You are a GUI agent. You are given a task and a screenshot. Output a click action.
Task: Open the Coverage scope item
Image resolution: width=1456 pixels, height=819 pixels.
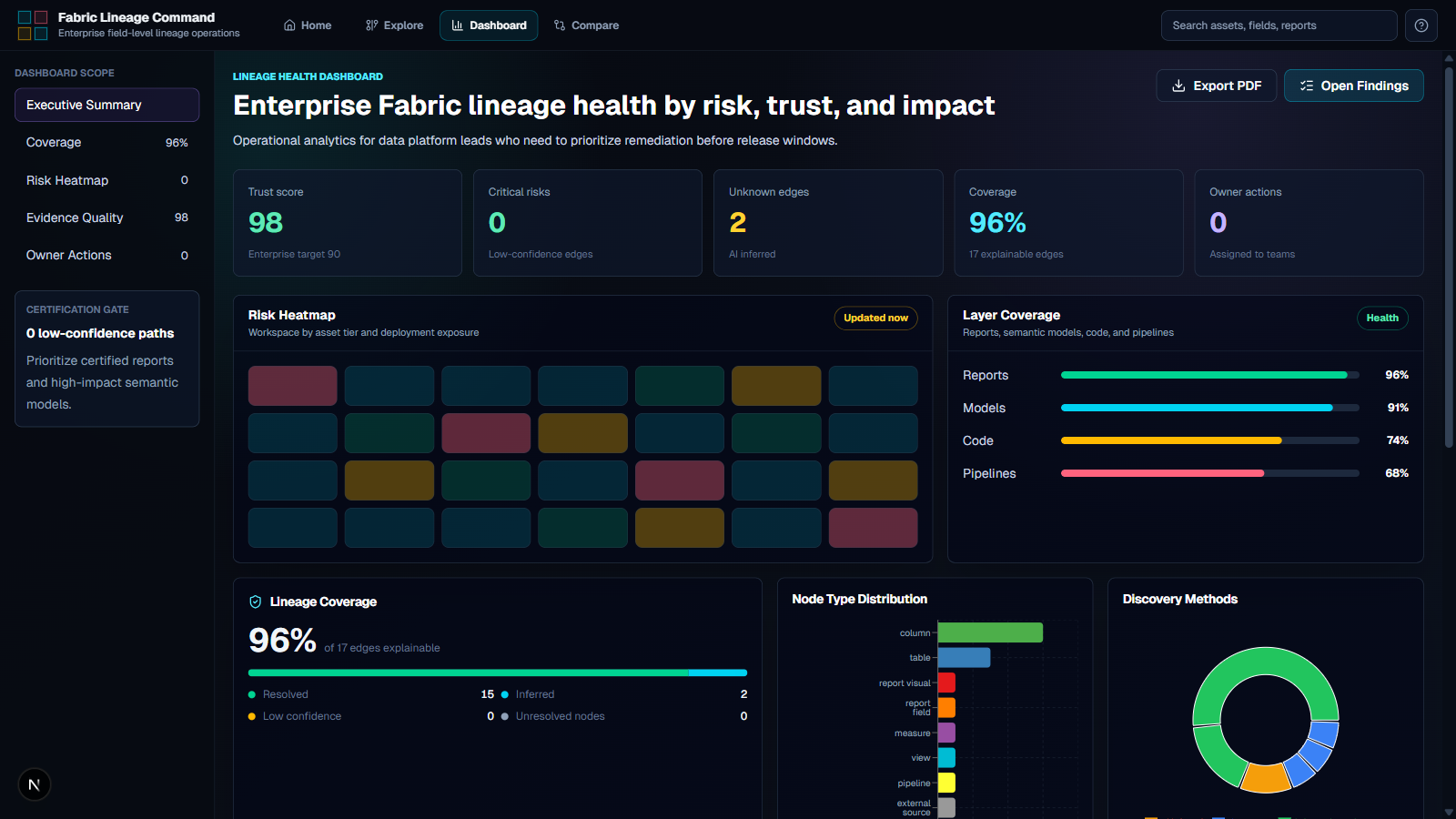pyautogui.click(x=107, y=143)
